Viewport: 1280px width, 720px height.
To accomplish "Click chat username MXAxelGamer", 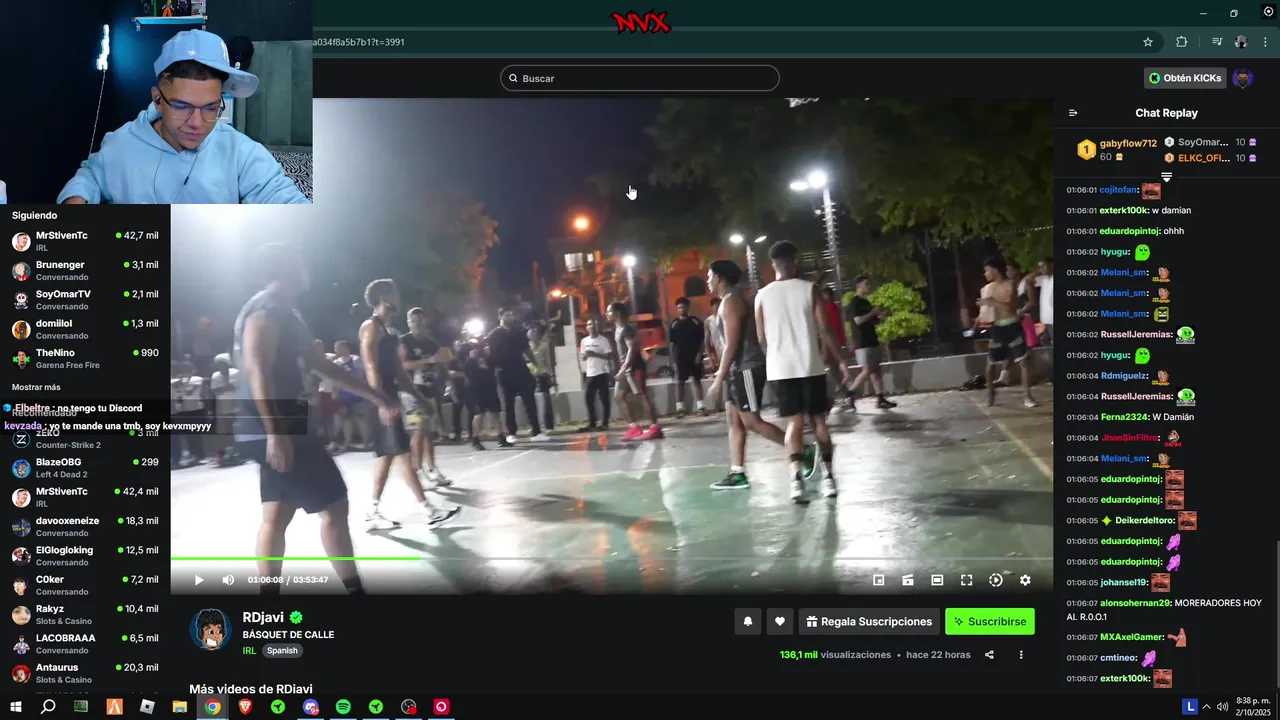I will coord(1131,637).
